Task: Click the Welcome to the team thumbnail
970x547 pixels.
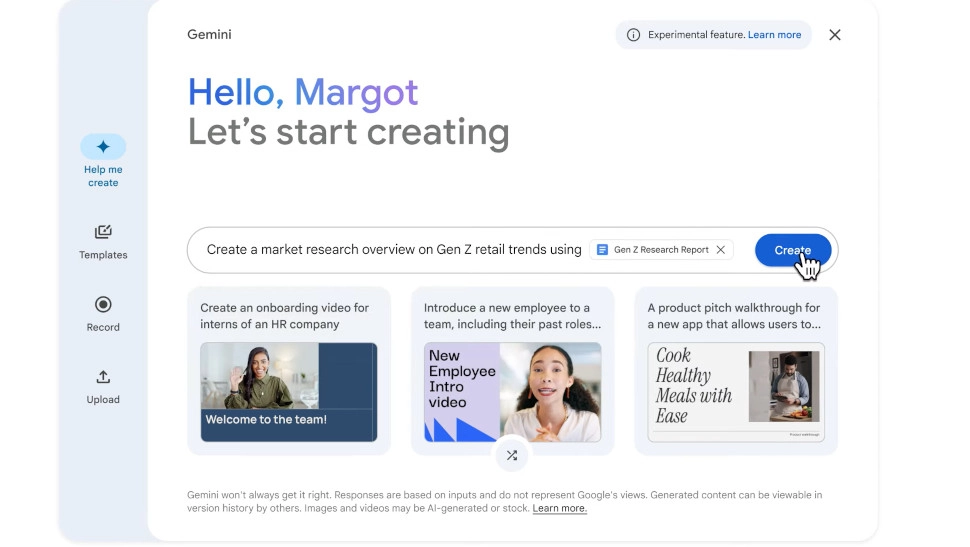Action: click(x=289, y=392)
